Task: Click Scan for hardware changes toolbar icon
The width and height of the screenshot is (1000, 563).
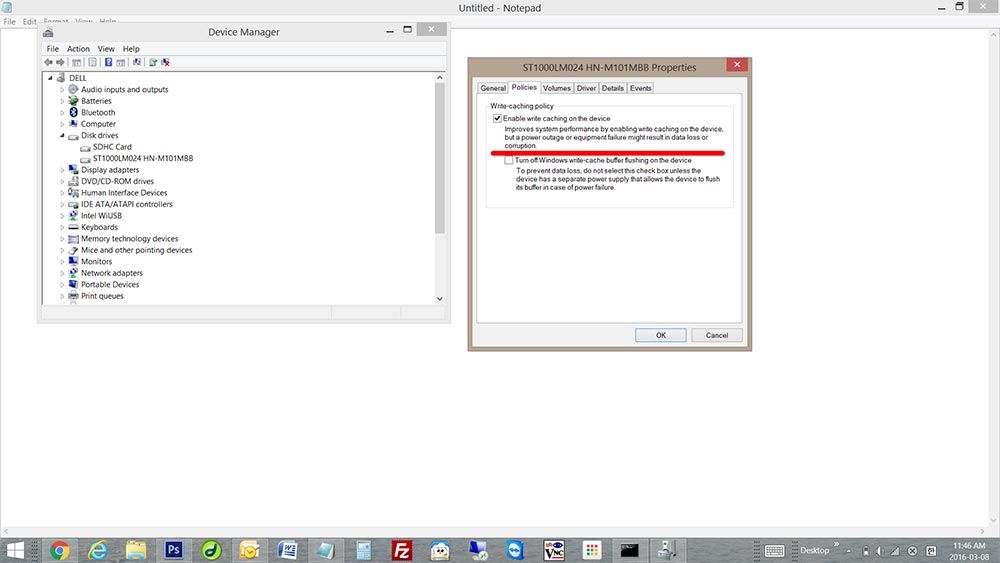Action: (136, 62)
